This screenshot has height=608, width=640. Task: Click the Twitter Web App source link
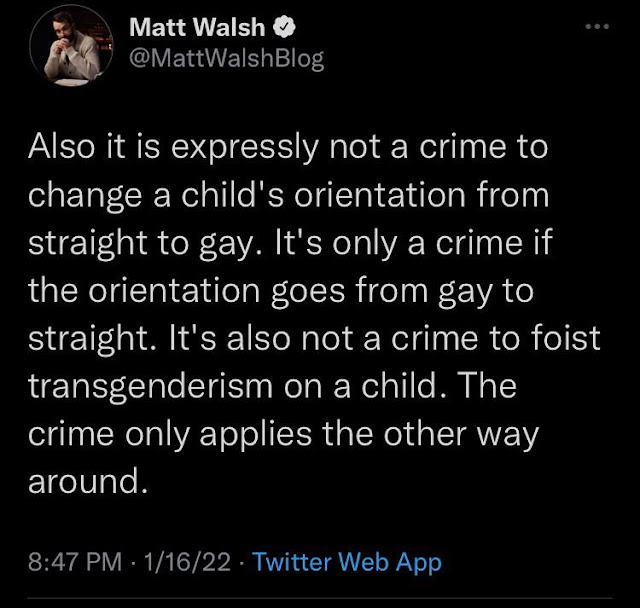tap(347, 562)
